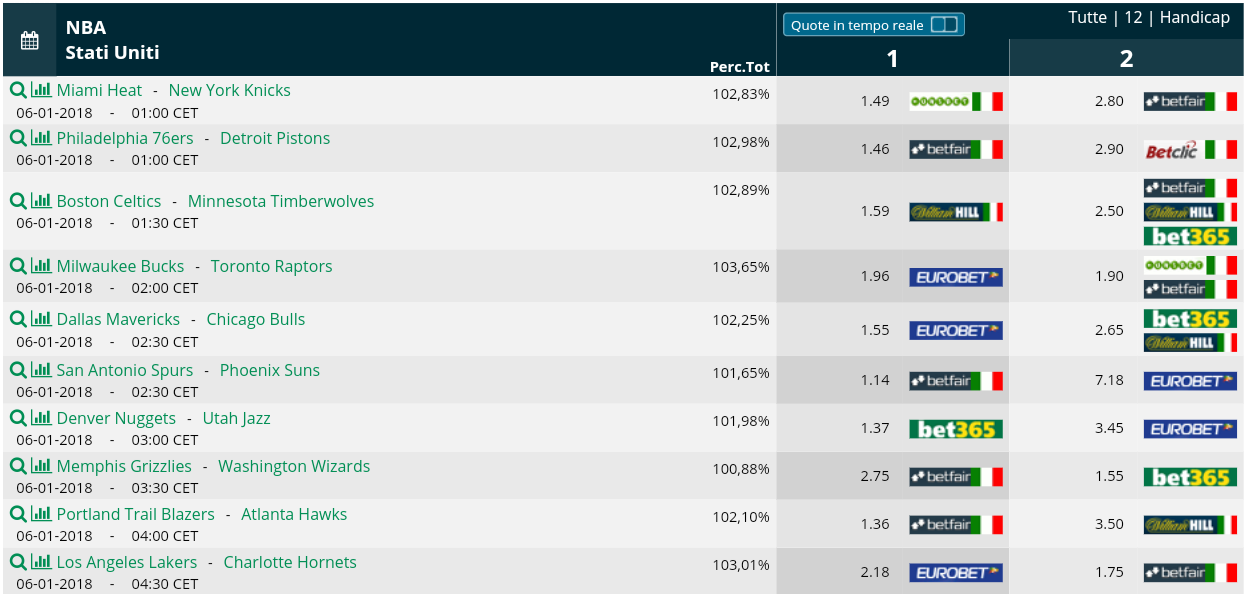Click the magnifier icon for Los Angeles Lakers match
Image resolution: width=1247 pixels, height=594 pixels.
click(x=17, y=561)
